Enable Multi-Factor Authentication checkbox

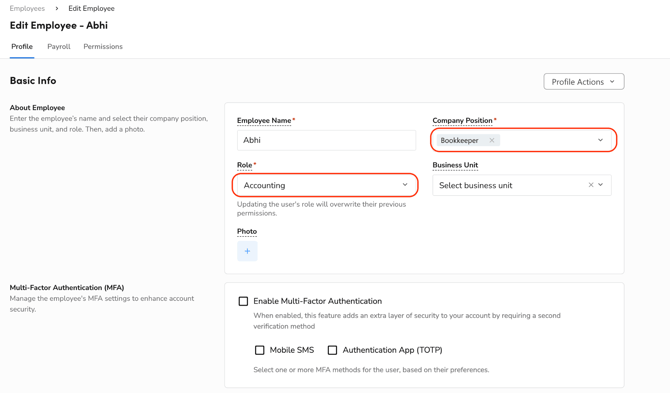[x=243, y=301]
